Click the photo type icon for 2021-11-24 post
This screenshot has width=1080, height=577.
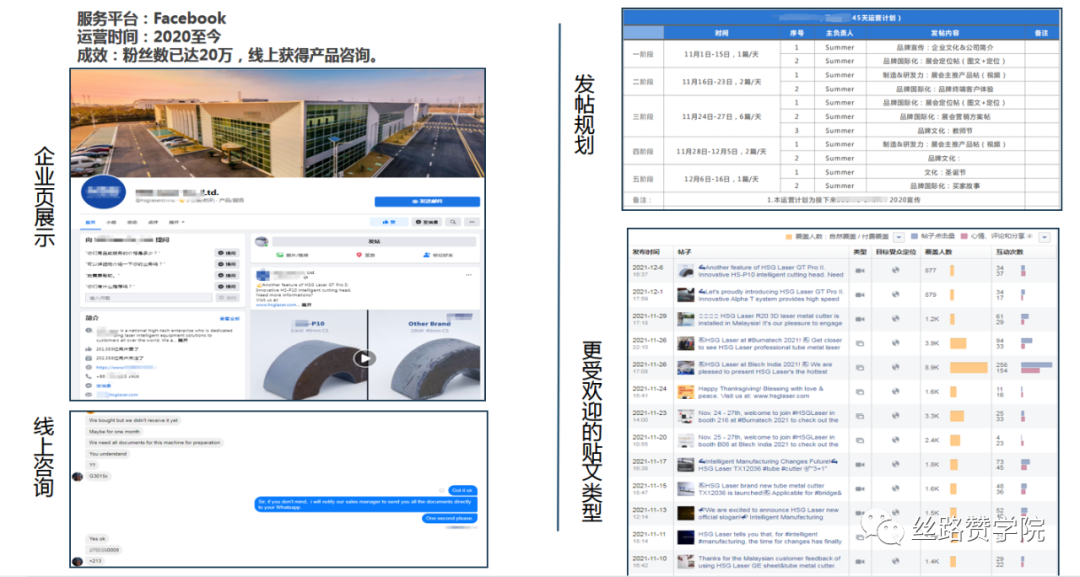point(860,392)
